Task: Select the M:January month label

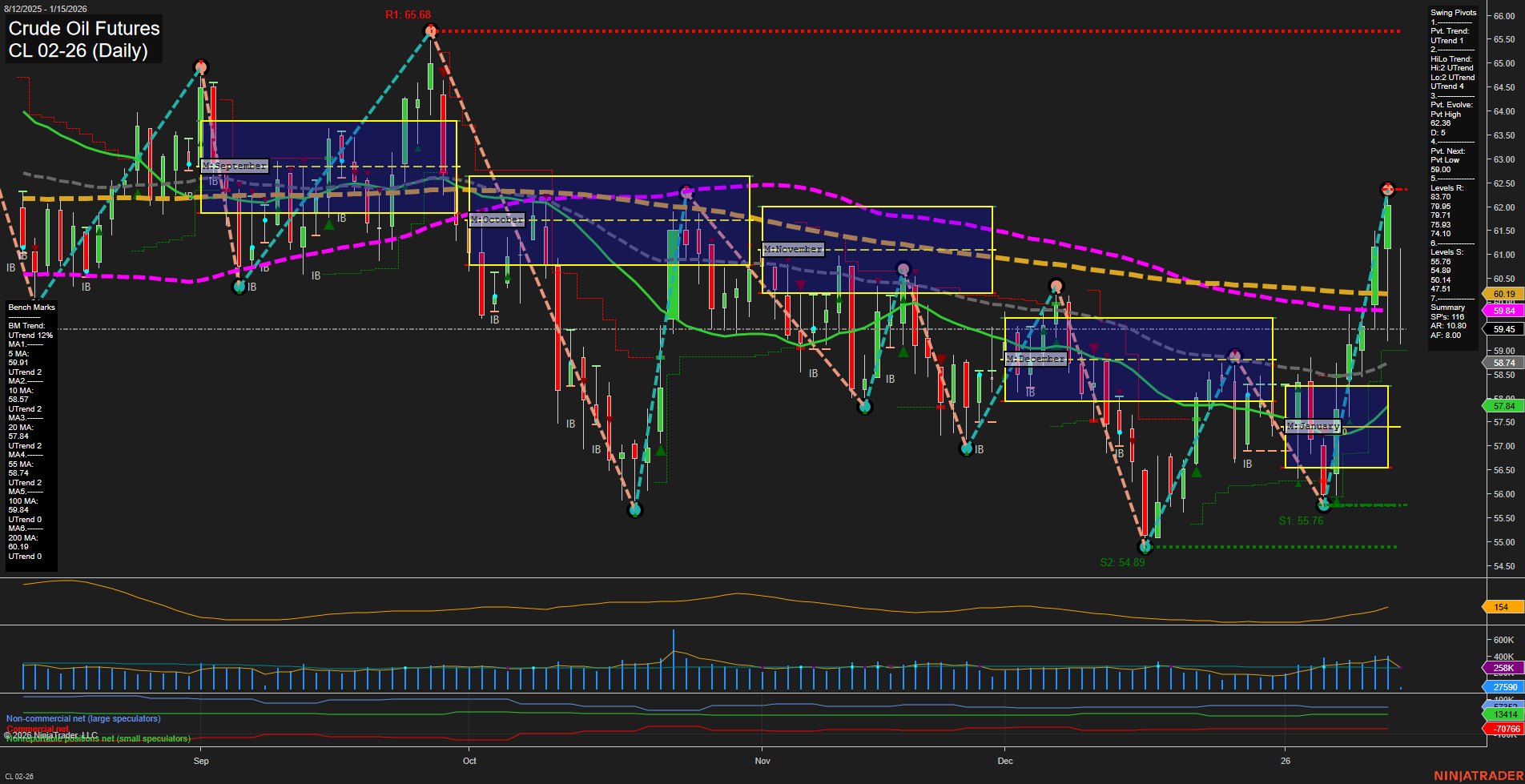Action: (1313, 427)
